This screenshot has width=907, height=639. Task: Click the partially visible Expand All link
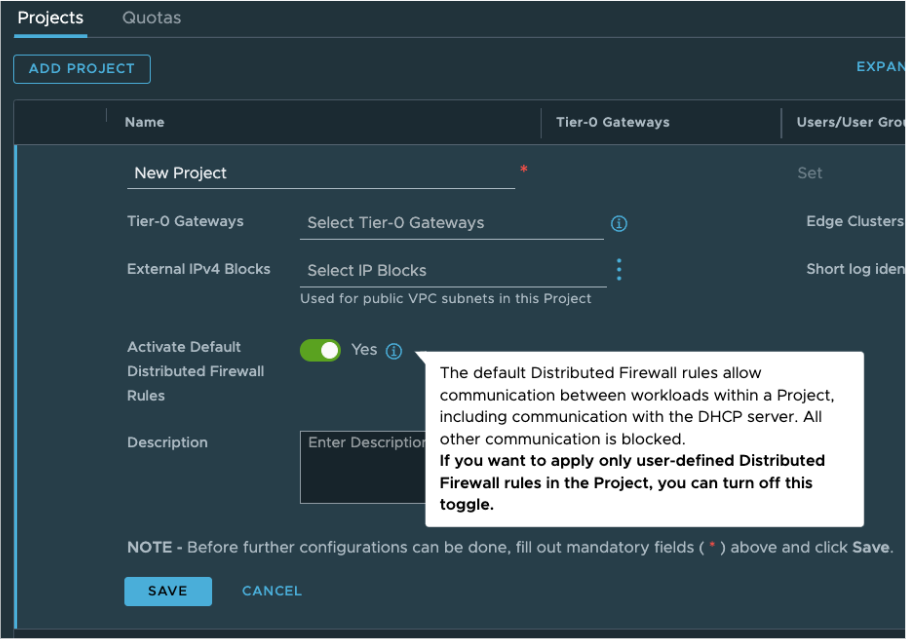pos(880,67)
